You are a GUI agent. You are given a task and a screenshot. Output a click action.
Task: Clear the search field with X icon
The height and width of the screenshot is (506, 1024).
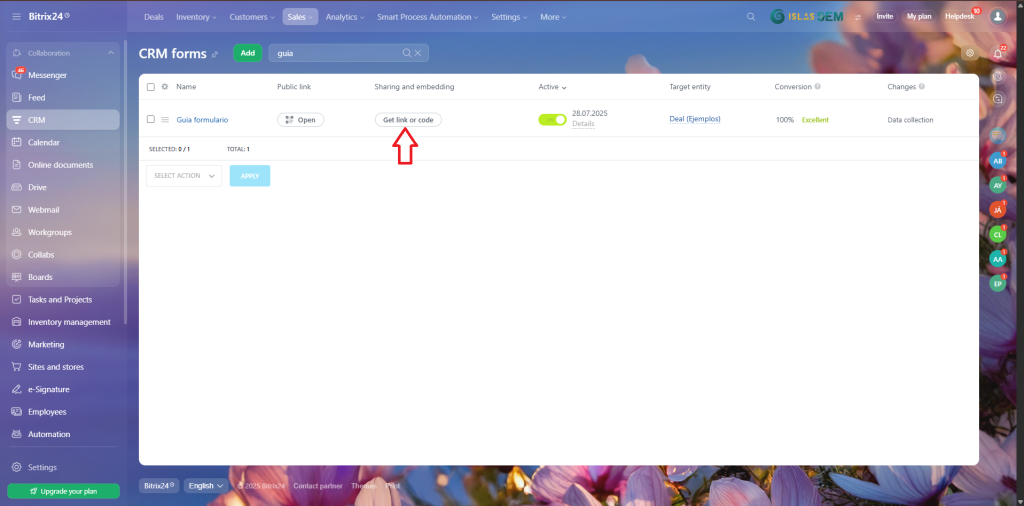point(418,53)
